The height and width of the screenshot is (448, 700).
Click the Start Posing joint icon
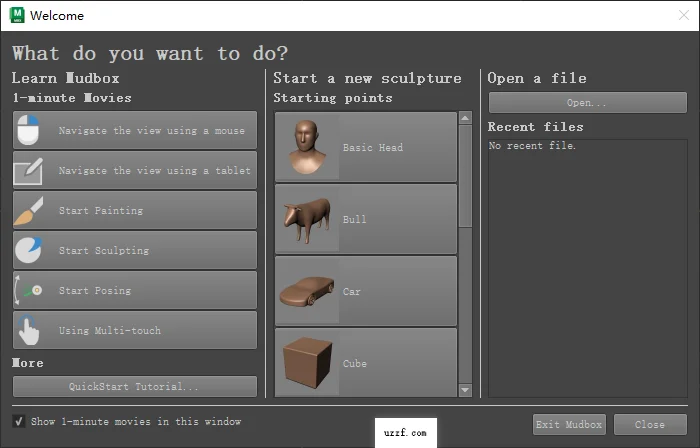(x=28, y=290)
